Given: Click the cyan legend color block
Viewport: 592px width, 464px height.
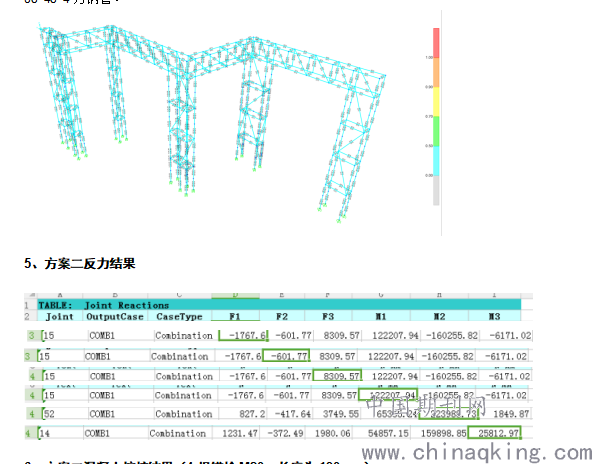Looking at the screenshot, I should pyautogui.click(x=436, y=161).
